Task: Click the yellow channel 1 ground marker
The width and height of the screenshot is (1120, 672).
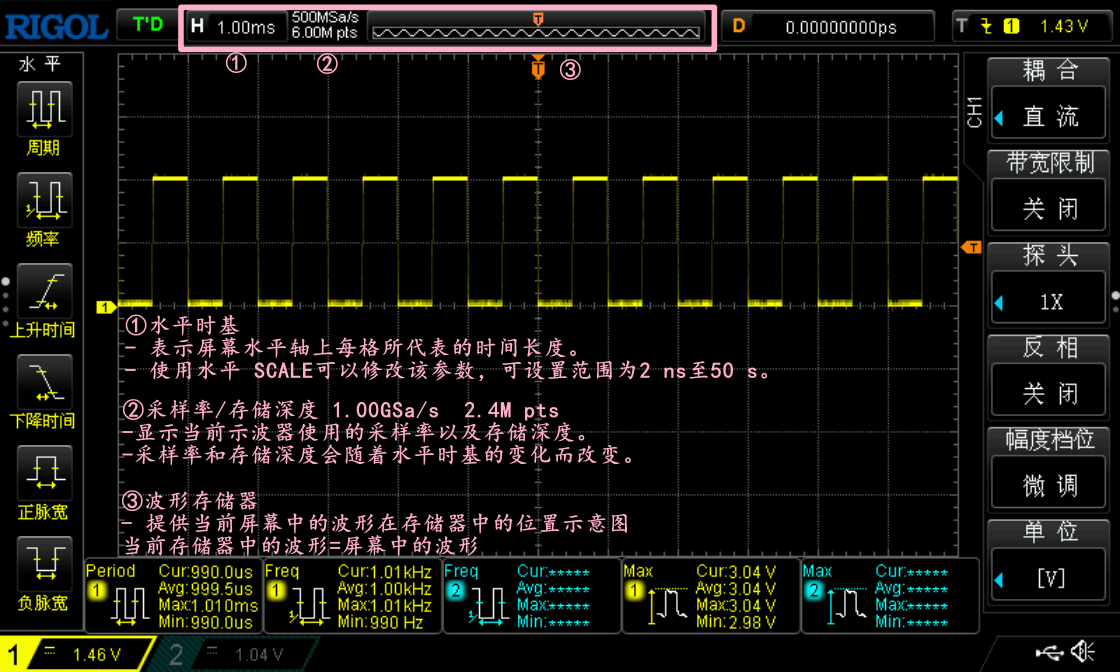Action: click(x=105, y=307)
